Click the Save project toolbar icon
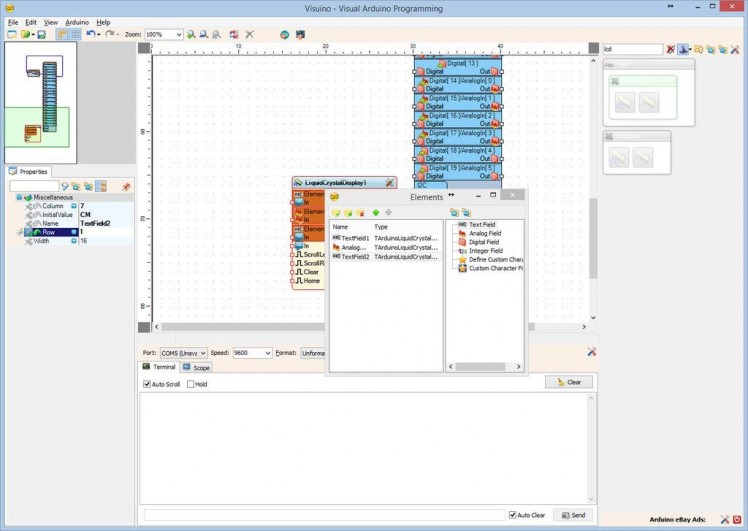The height and width of the screenshot is (531, 748). 42,34
